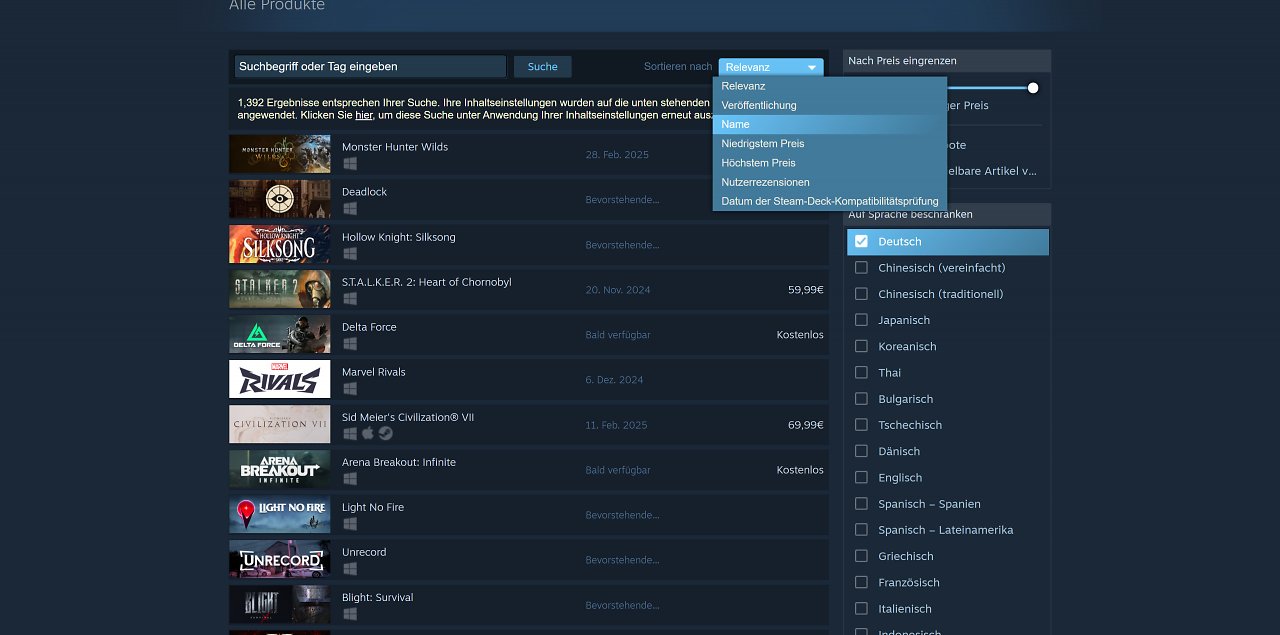Open Arena Breakout Infinite capsule image
The width and height of the screenshot is (1280, 635).
(279, 469)
